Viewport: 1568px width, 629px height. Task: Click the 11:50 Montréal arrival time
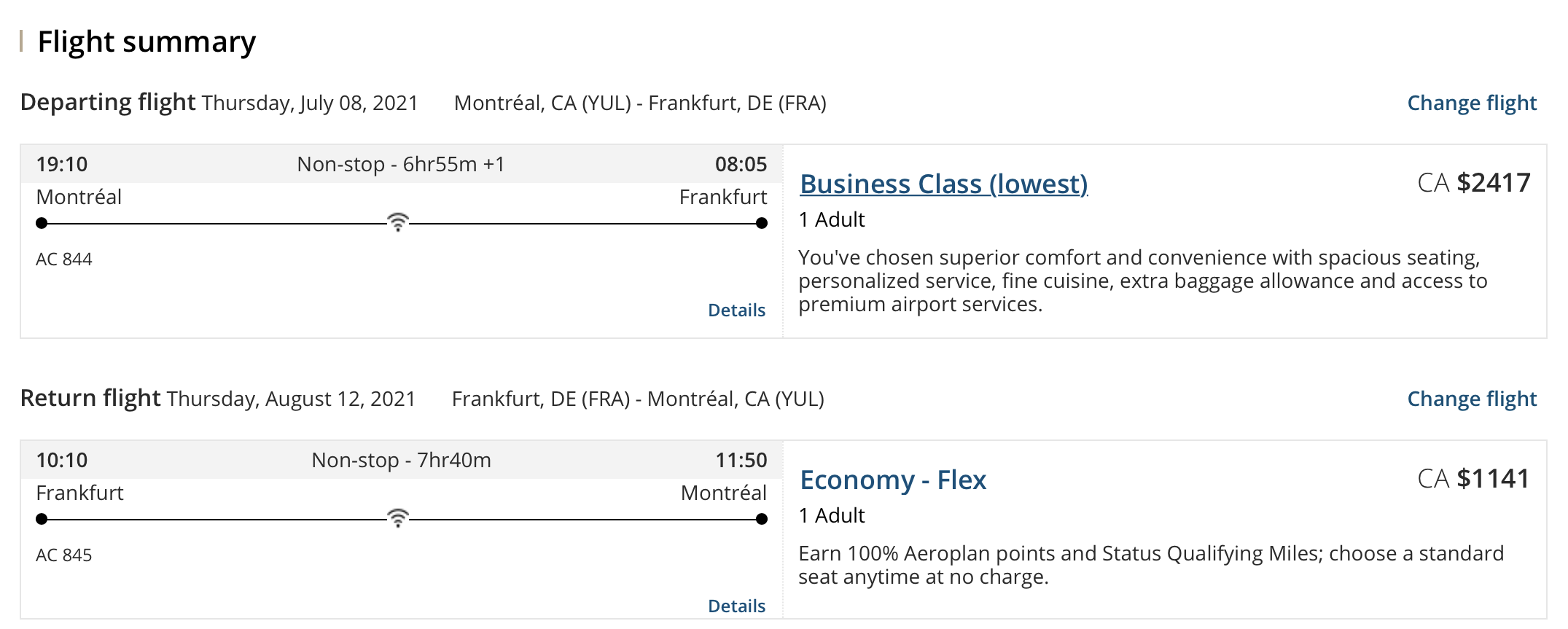[741, 460]
